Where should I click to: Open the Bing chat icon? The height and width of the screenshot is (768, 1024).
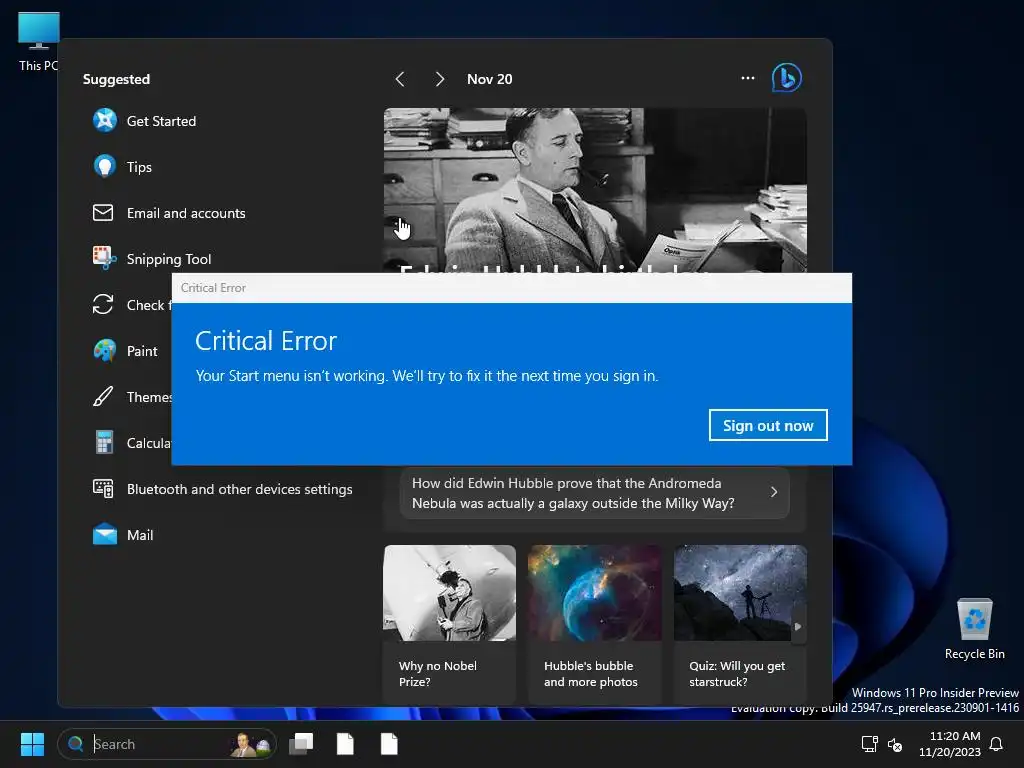(x=786, y=78)
